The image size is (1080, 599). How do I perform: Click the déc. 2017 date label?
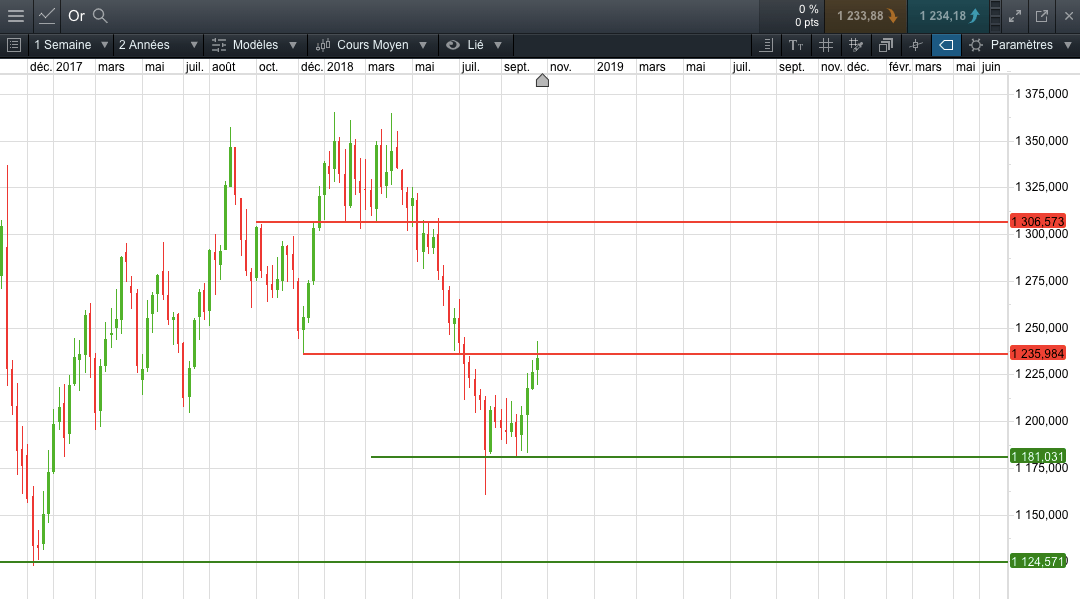tap(56, 67)
